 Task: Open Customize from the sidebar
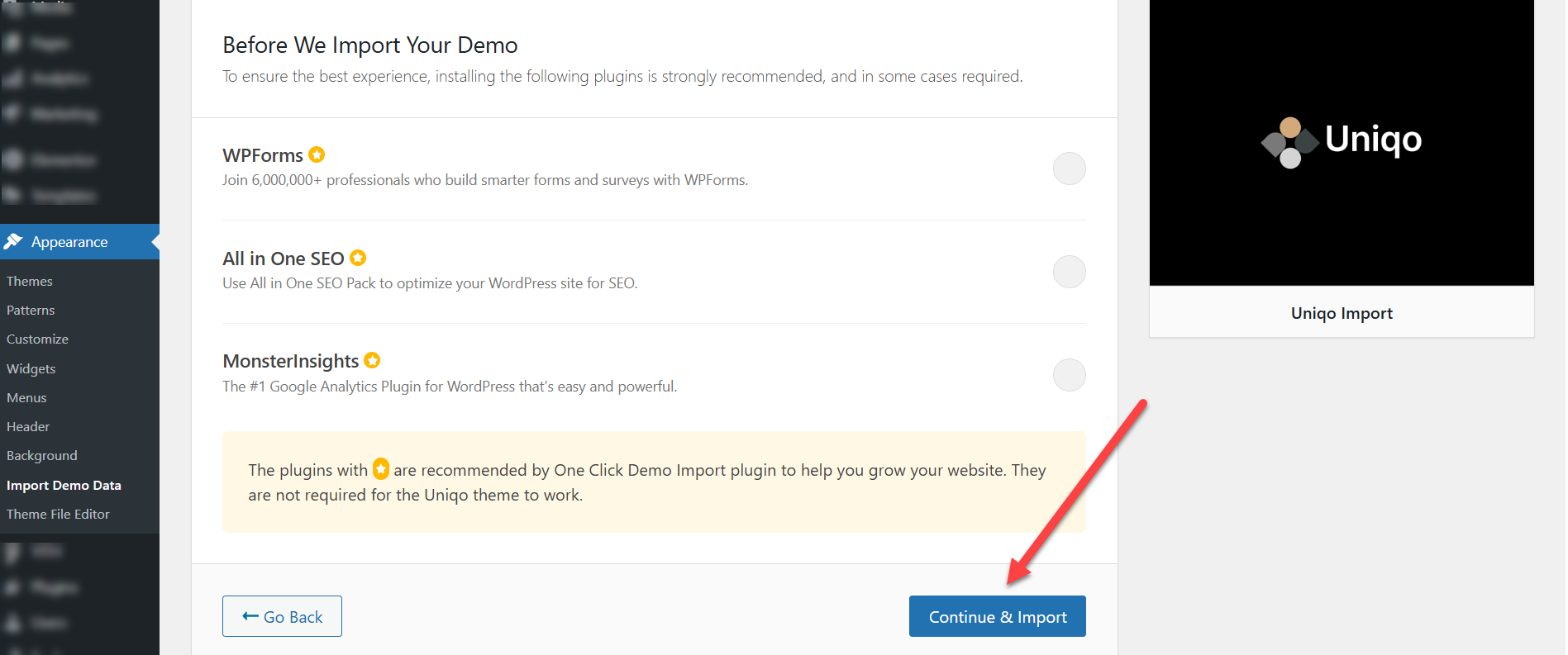tap(37, 339)
